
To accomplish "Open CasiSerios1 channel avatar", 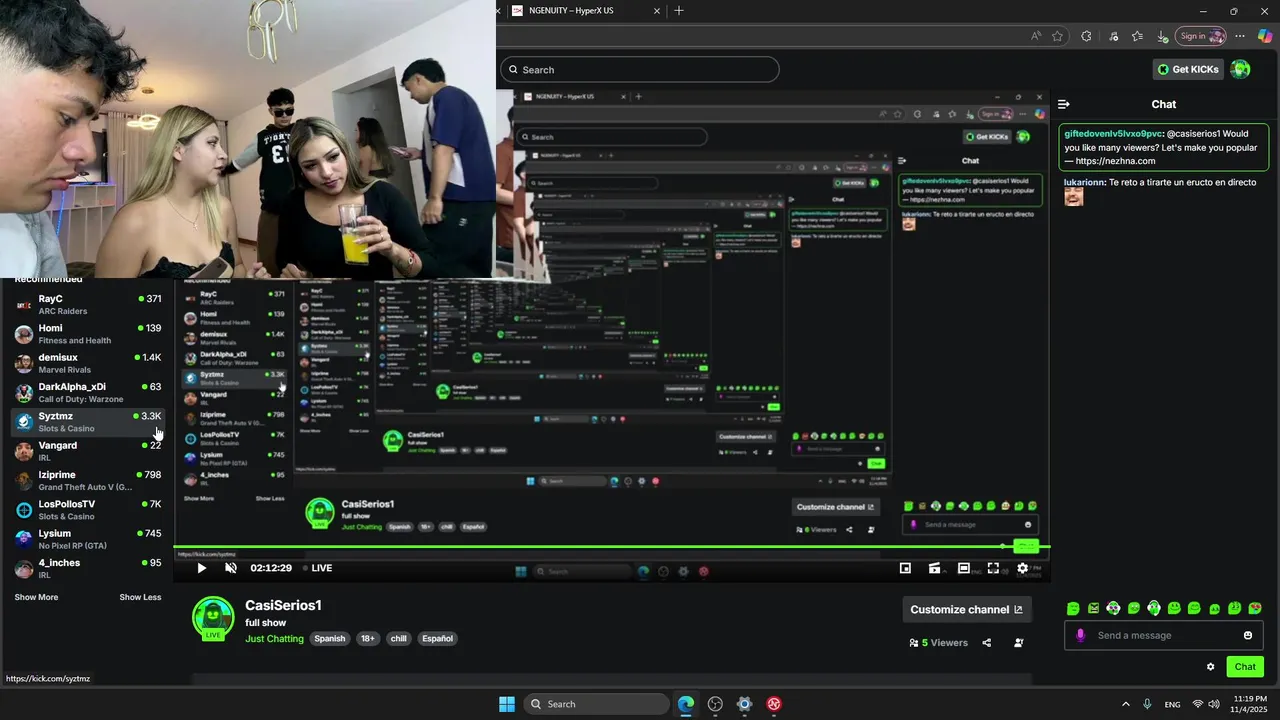I will tap(213, 617).
